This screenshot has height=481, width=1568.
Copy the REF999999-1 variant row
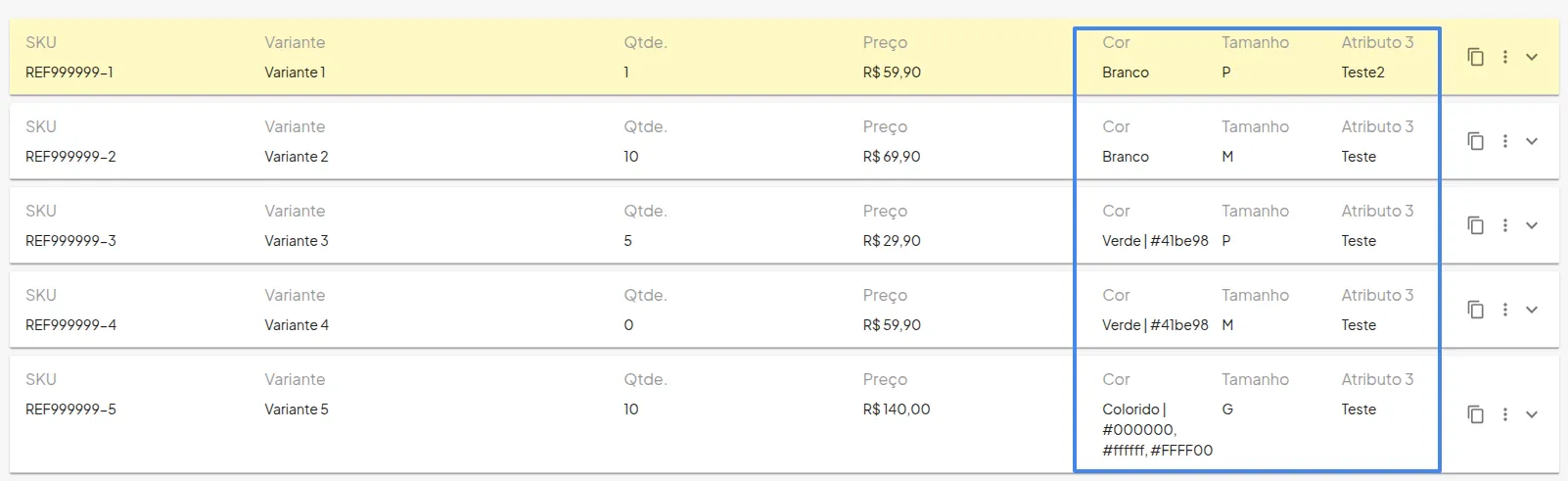1475,57
